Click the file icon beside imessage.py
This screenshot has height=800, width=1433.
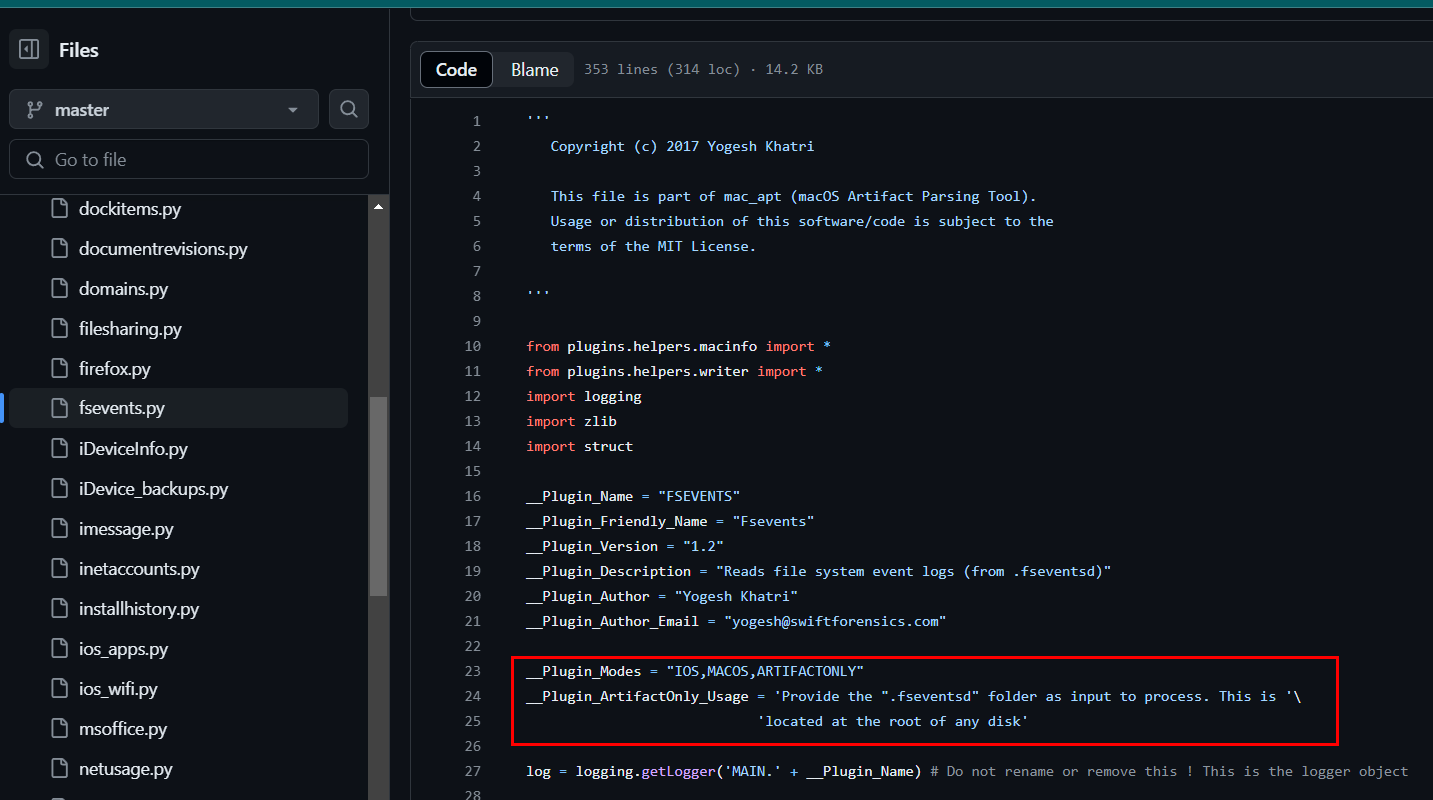[x=60, y=529]
